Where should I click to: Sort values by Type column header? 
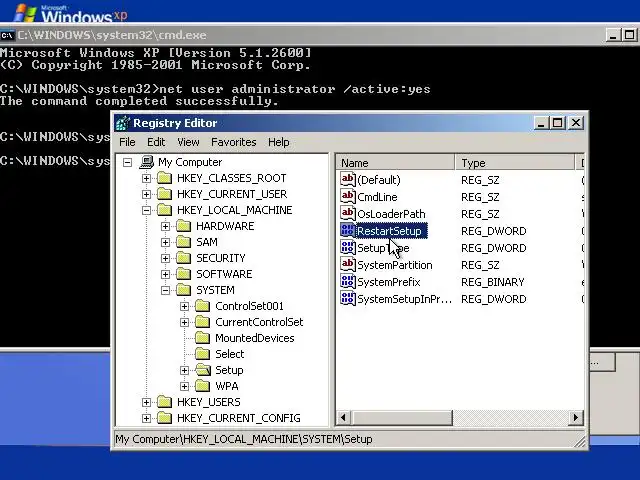pyautogui.click(x=515, y=163)
